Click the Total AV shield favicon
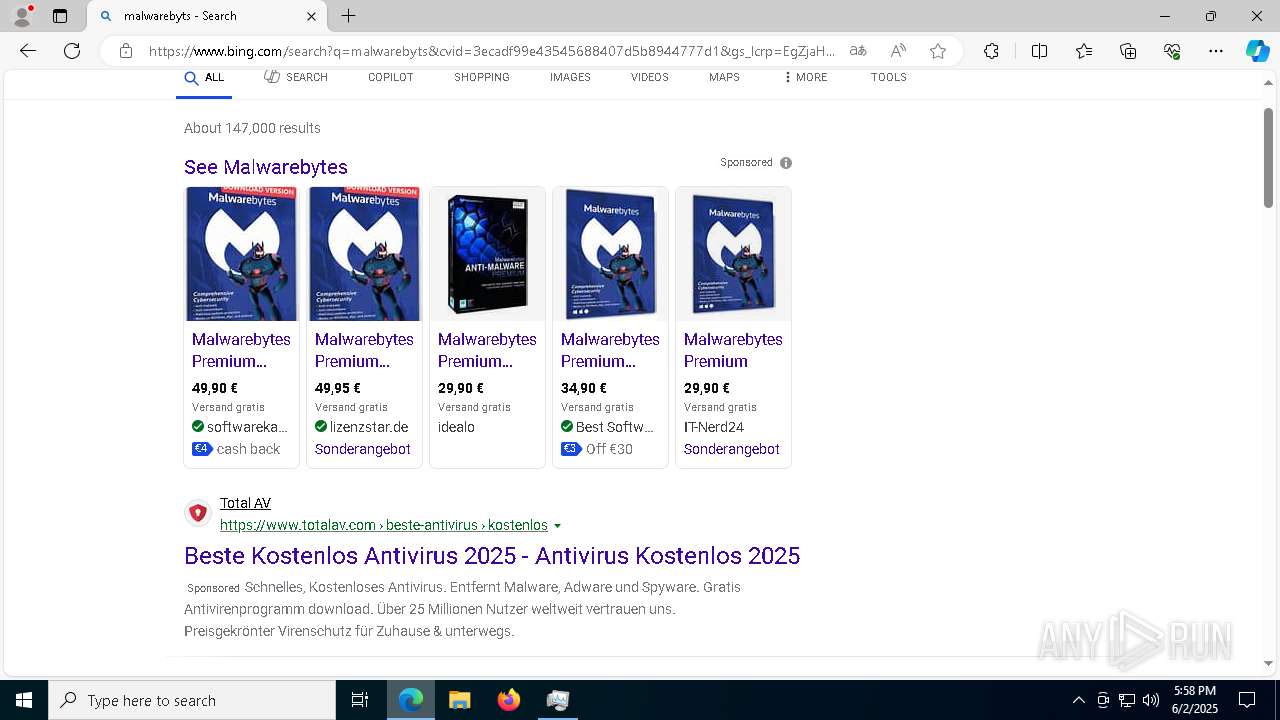 [x=198, y=513]
